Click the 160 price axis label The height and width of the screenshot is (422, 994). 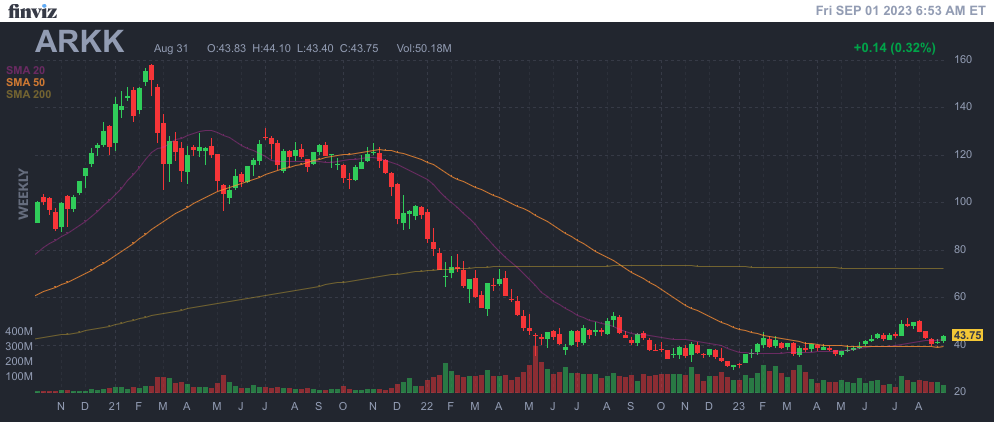point(963,60)
